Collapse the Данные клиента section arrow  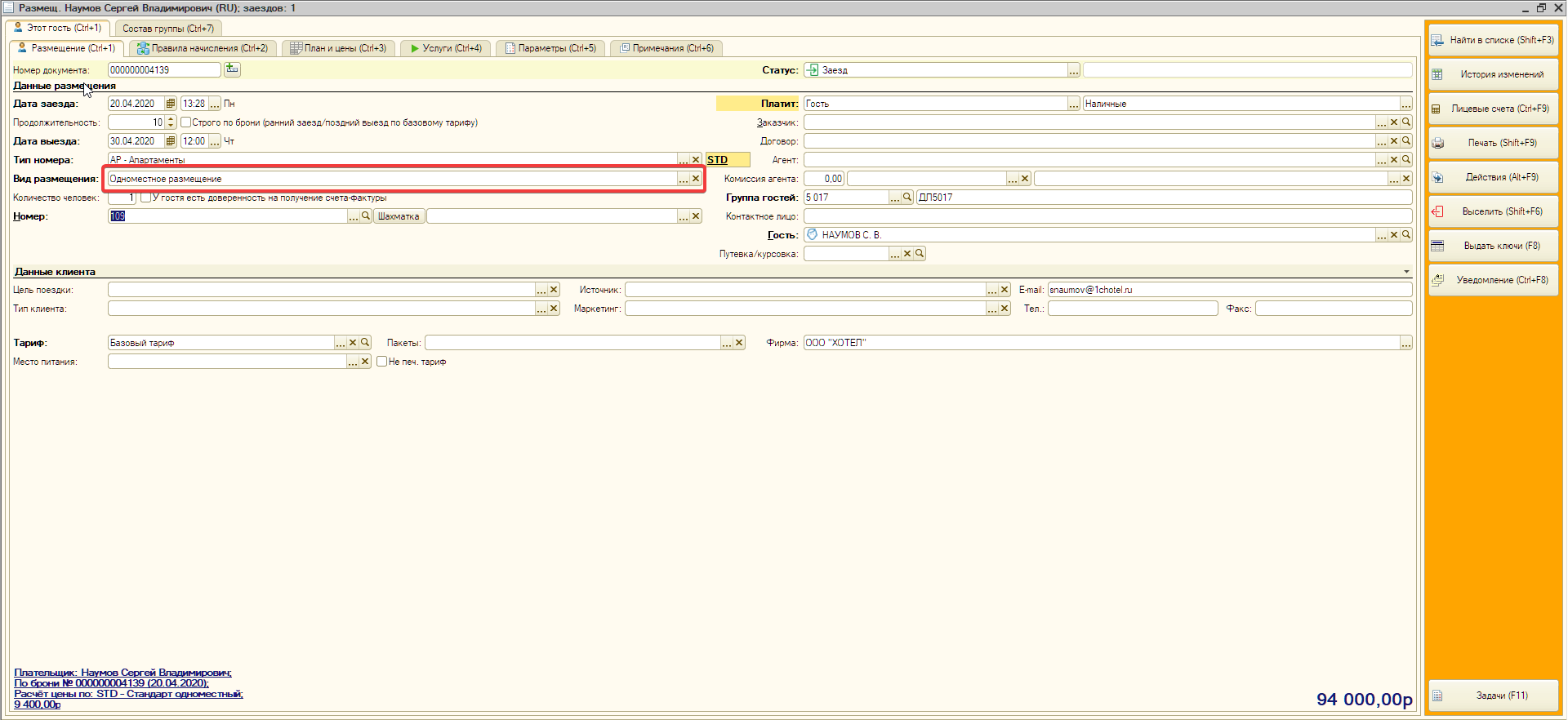coord(1406,272)
